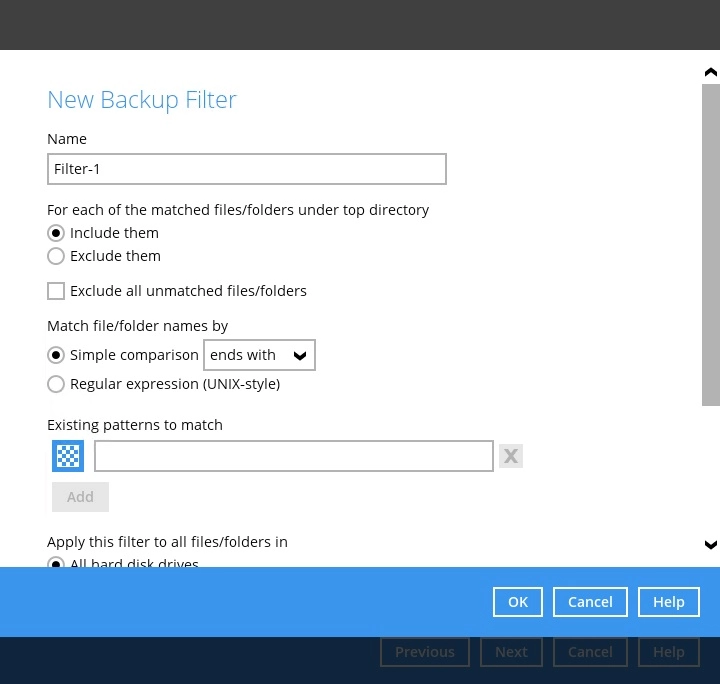Screen dimensions: 720x684
Task: Click into the filter Name field
Action: point(246,169)
